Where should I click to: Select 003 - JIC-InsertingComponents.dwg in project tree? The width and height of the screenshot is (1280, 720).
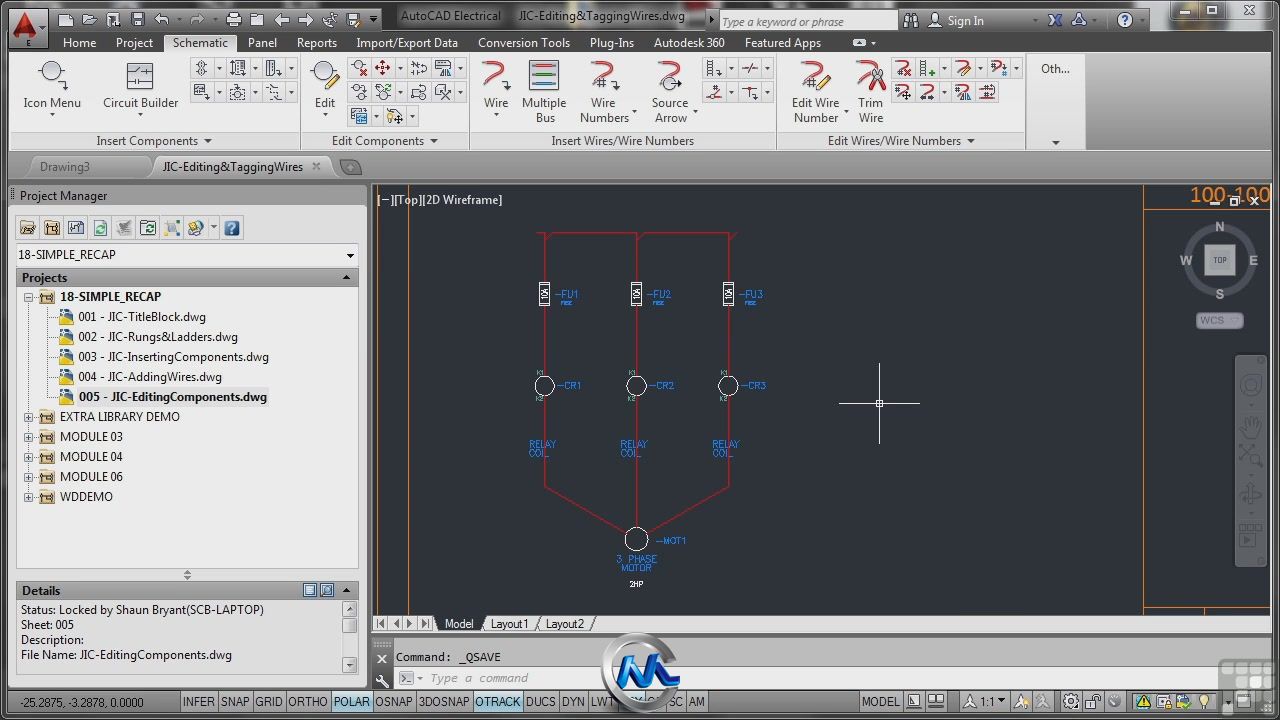173,357
